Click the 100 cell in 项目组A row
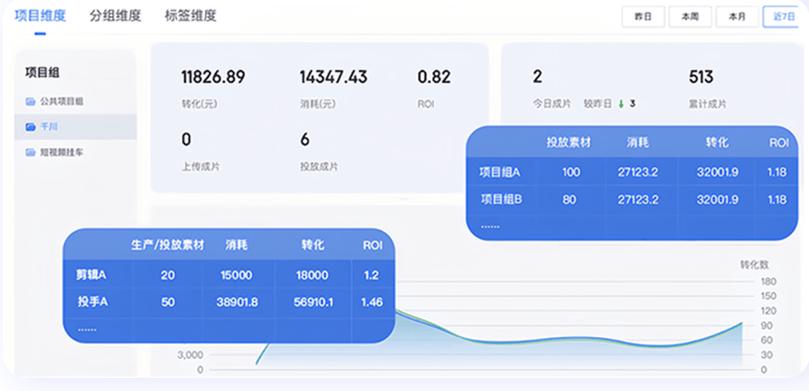Viewport: 809px width, 391px height. point(571,172)
